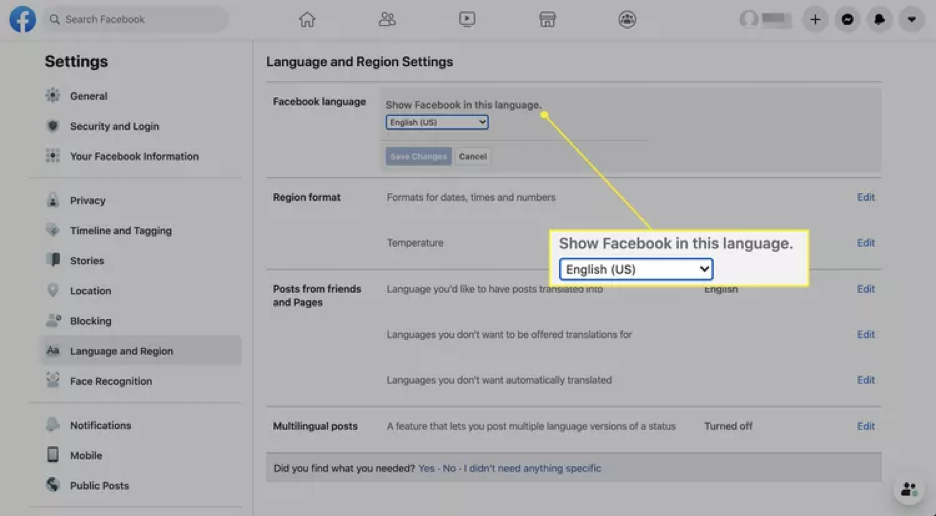Open the English (US) language dropdown

coord(437,122)
